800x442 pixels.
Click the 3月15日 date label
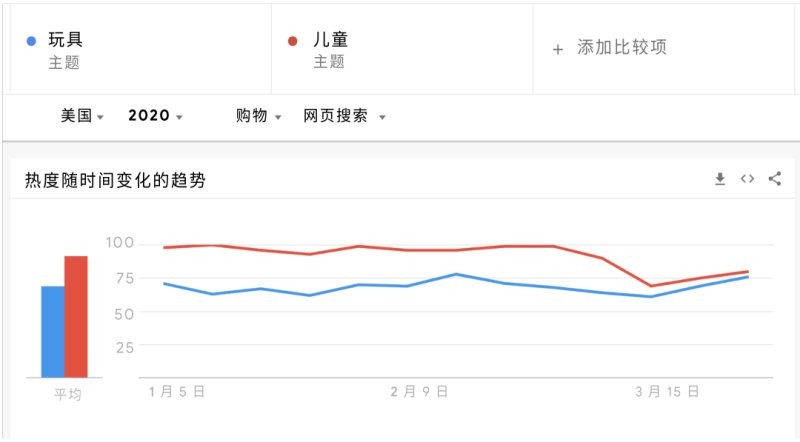667,392
